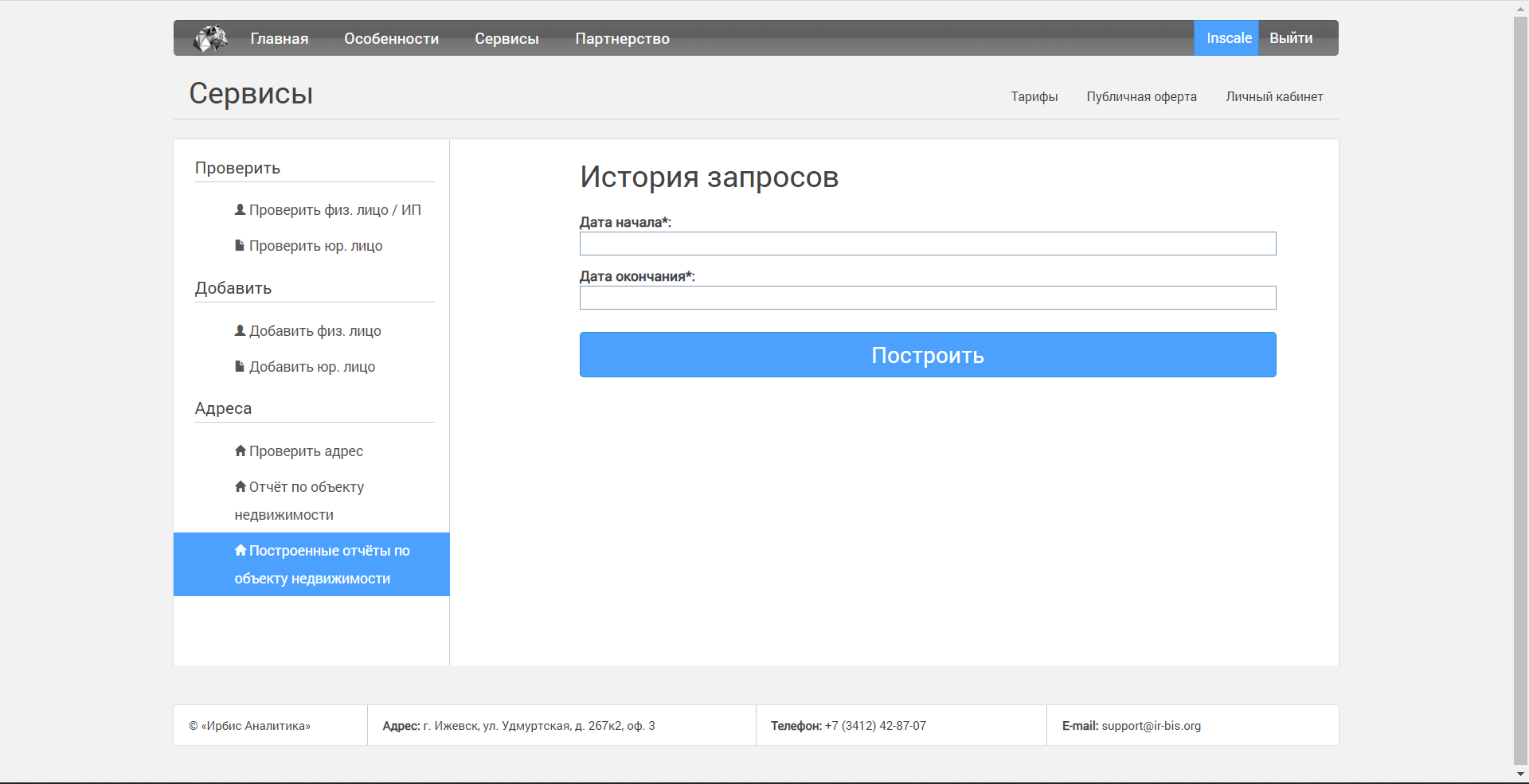Go to Личный кабинет
The height and width of the screenshot is (784, 1529).
point(1274,96)
